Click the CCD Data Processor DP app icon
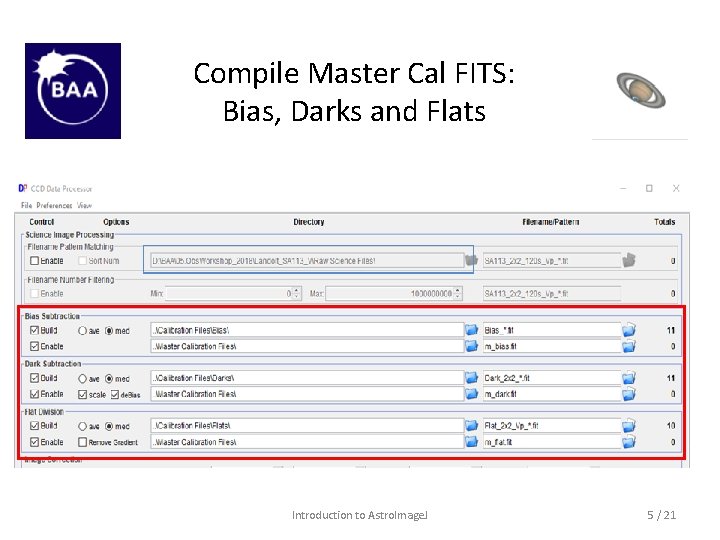Viewport: 720px width, 540px height. pos(22,188)
